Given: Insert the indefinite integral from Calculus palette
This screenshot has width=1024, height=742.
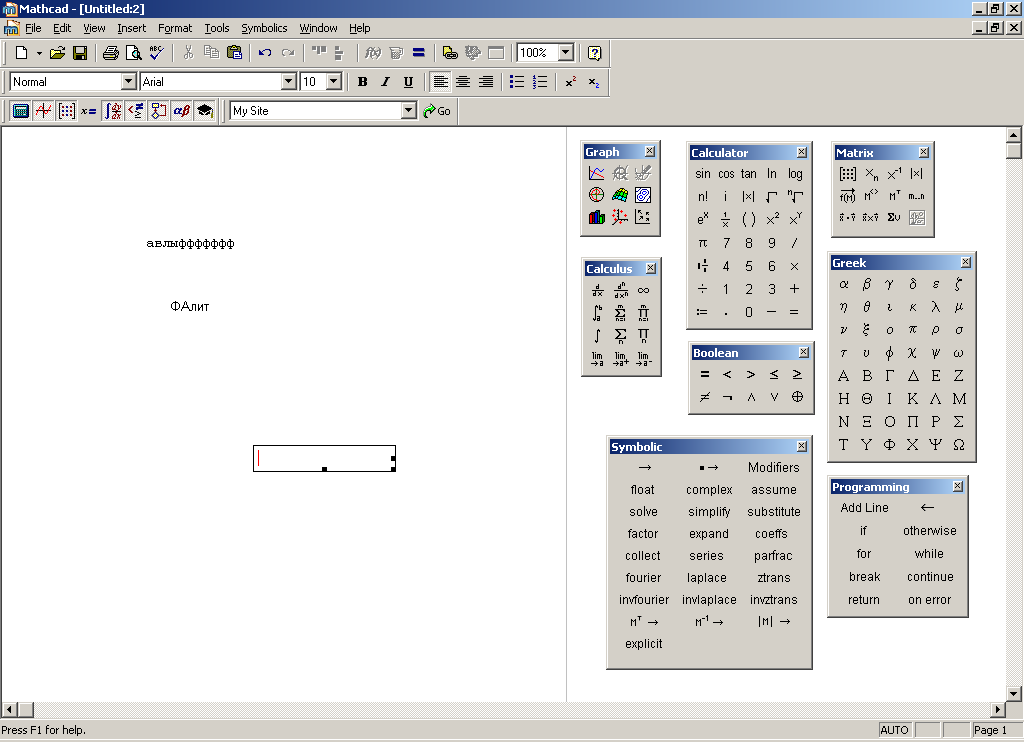Looking at the screenshot, I should point(598,336).
